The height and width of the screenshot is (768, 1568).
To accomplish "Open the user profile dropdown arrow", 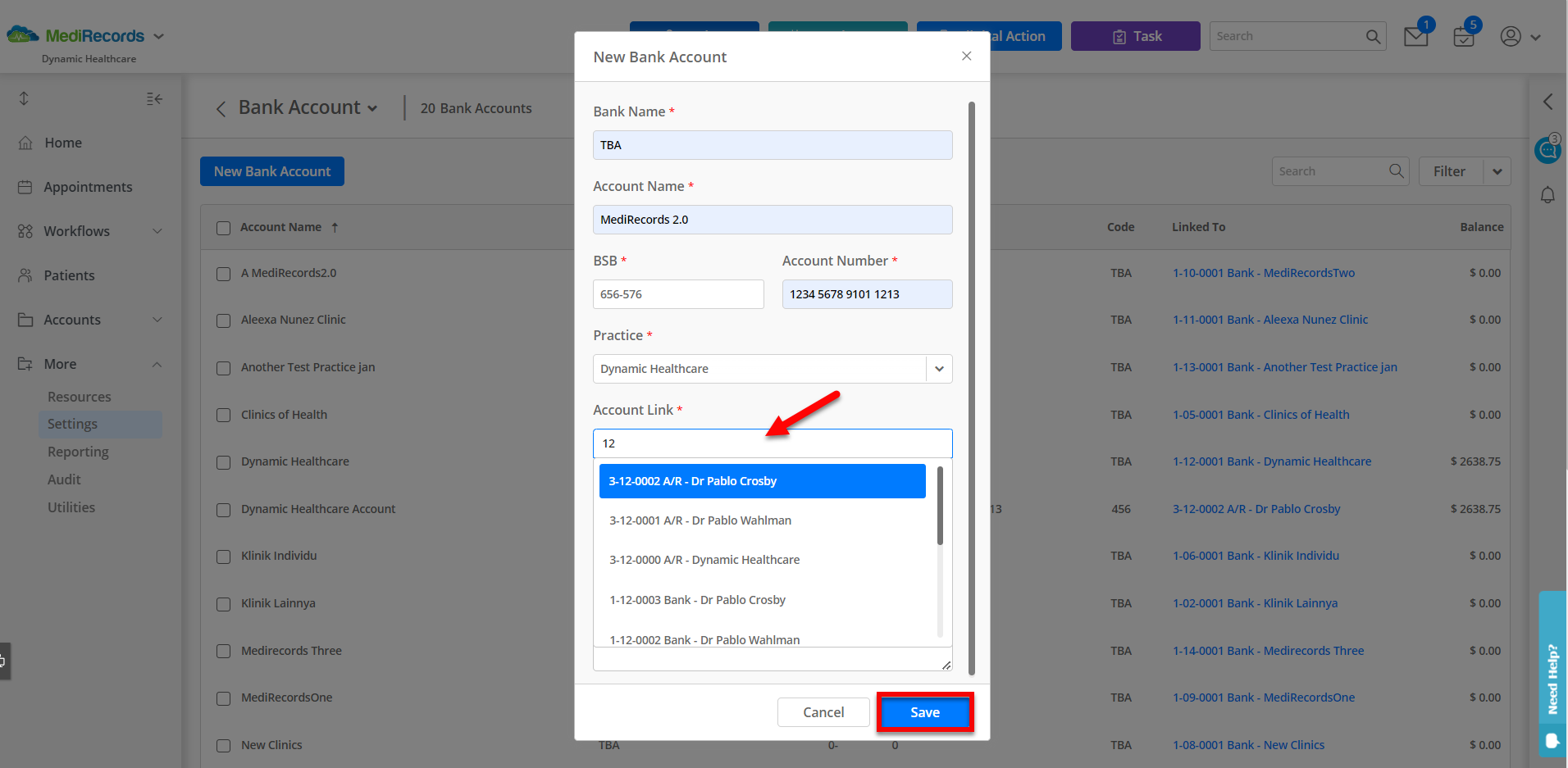I will (x=1535, y=37).
